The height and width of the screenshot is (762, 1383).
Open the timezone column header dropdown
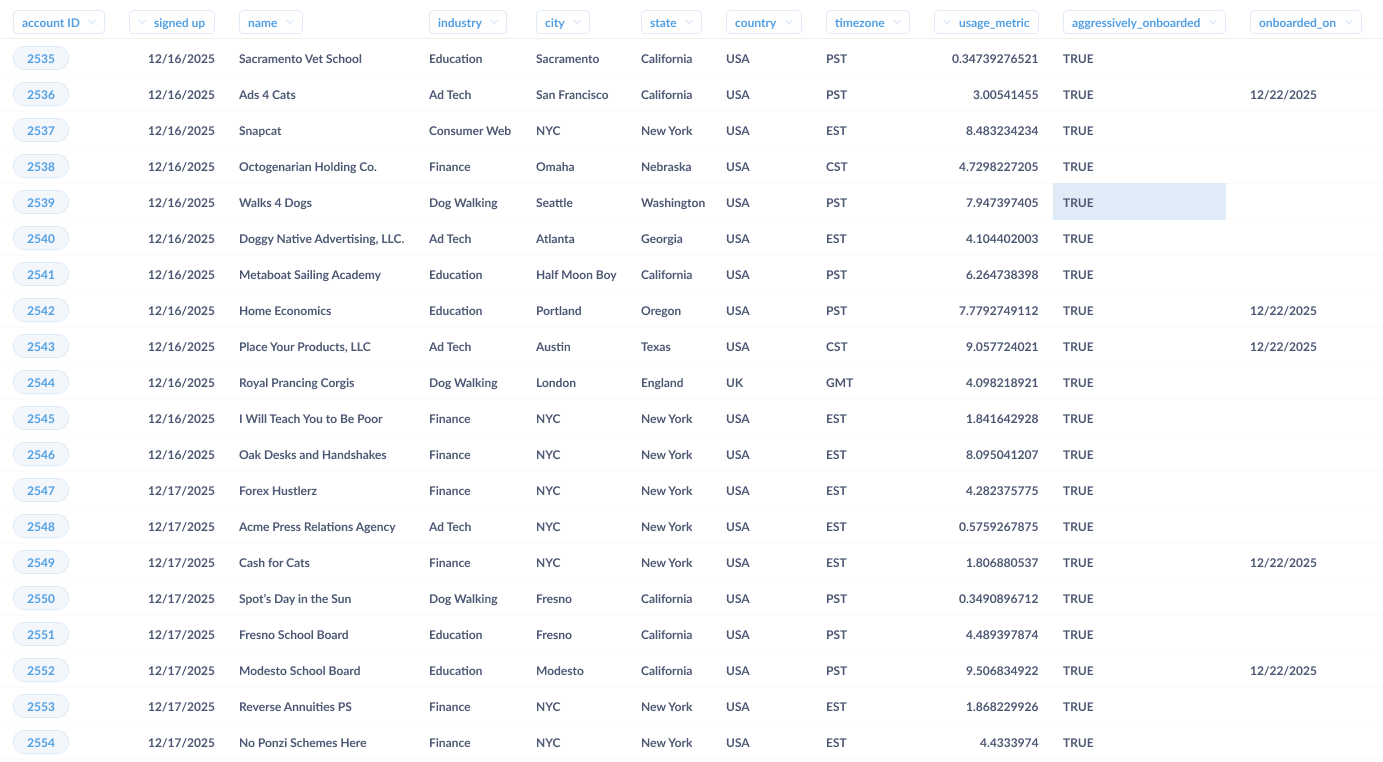868,22
